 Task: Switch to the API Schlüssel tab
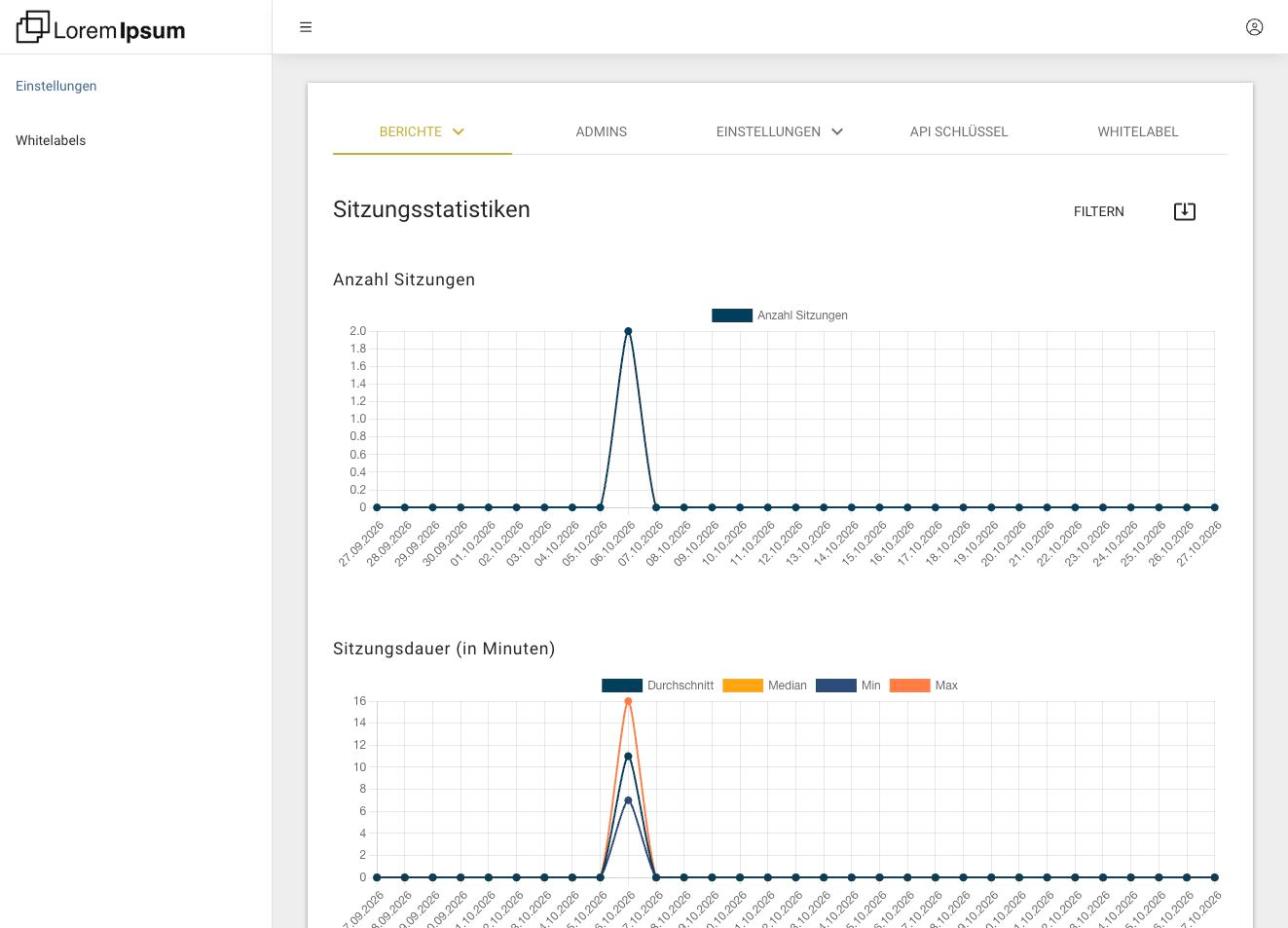click(958, 132)
